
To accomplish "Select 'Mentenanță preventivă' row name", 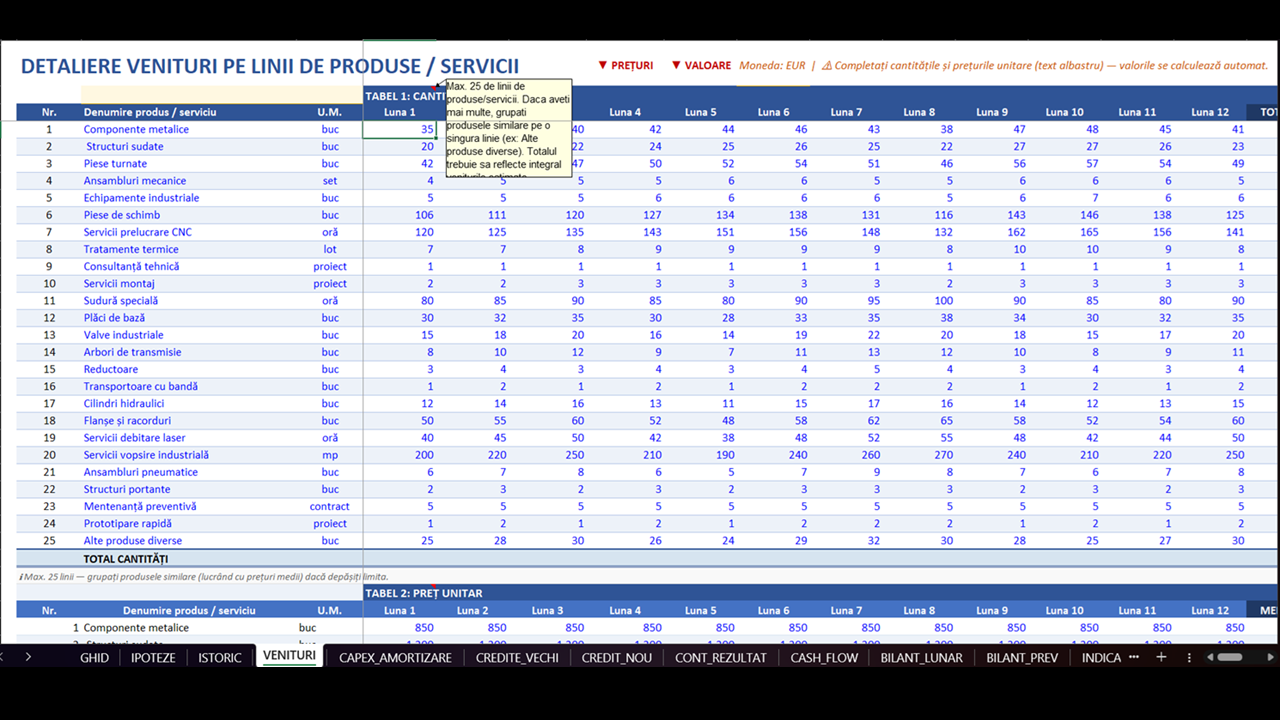I will [x=140, y=506].
